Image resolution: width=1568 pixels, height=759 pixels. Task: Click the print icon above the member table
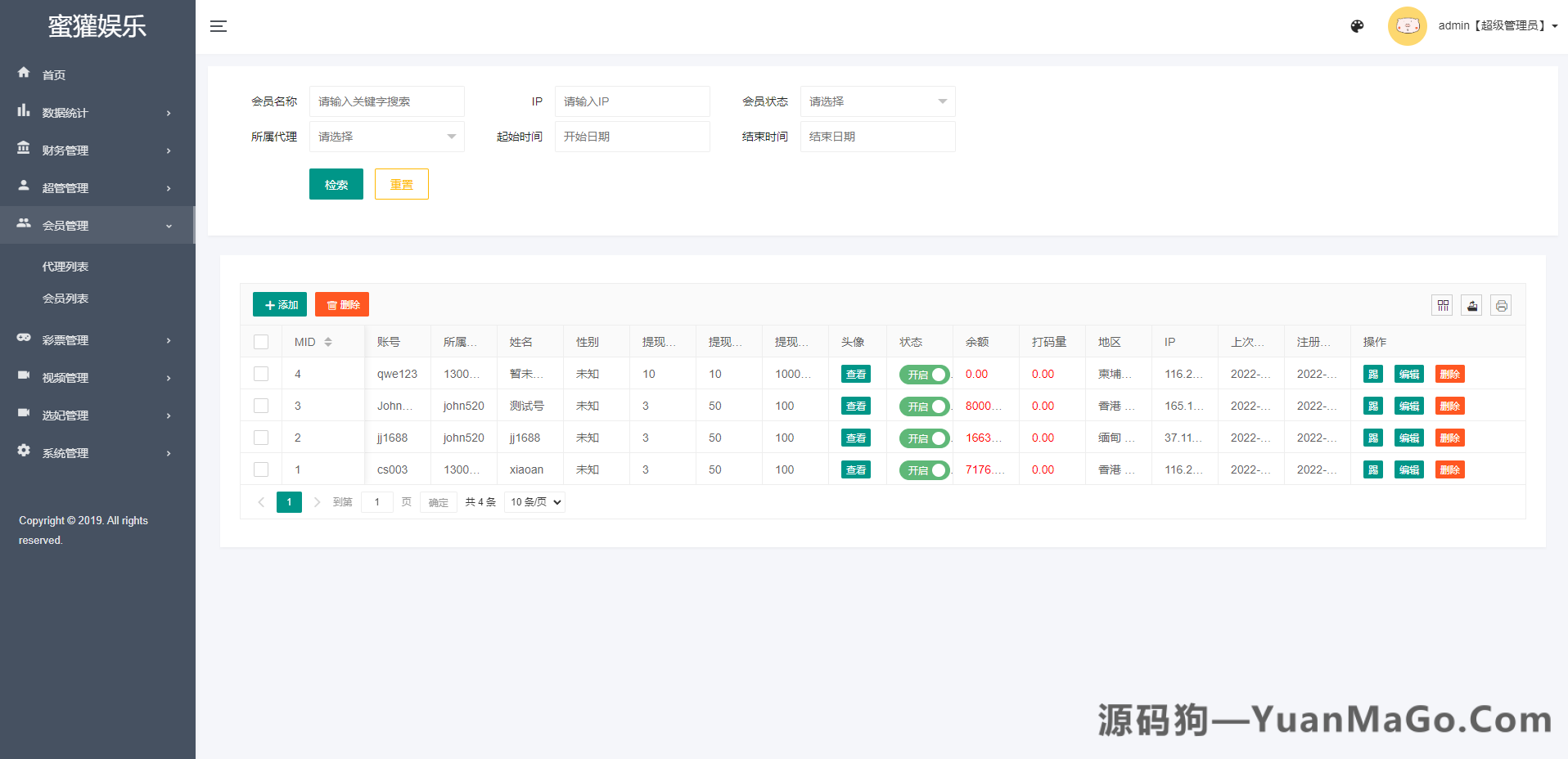point(1502,305)
